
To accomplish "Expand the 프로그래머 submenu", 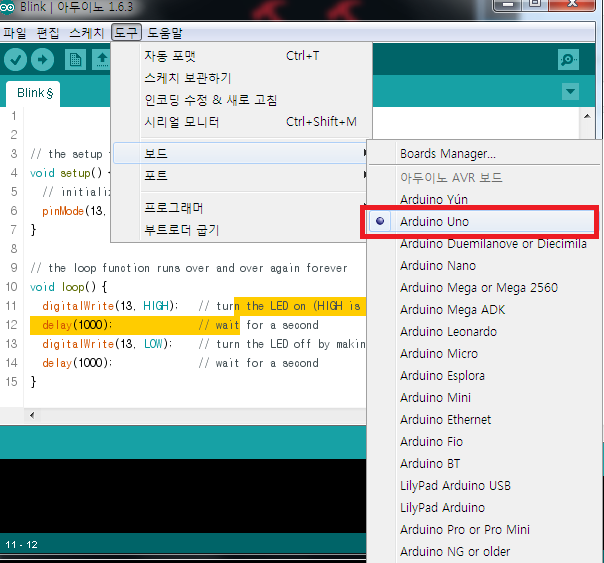I will point(240,208).
